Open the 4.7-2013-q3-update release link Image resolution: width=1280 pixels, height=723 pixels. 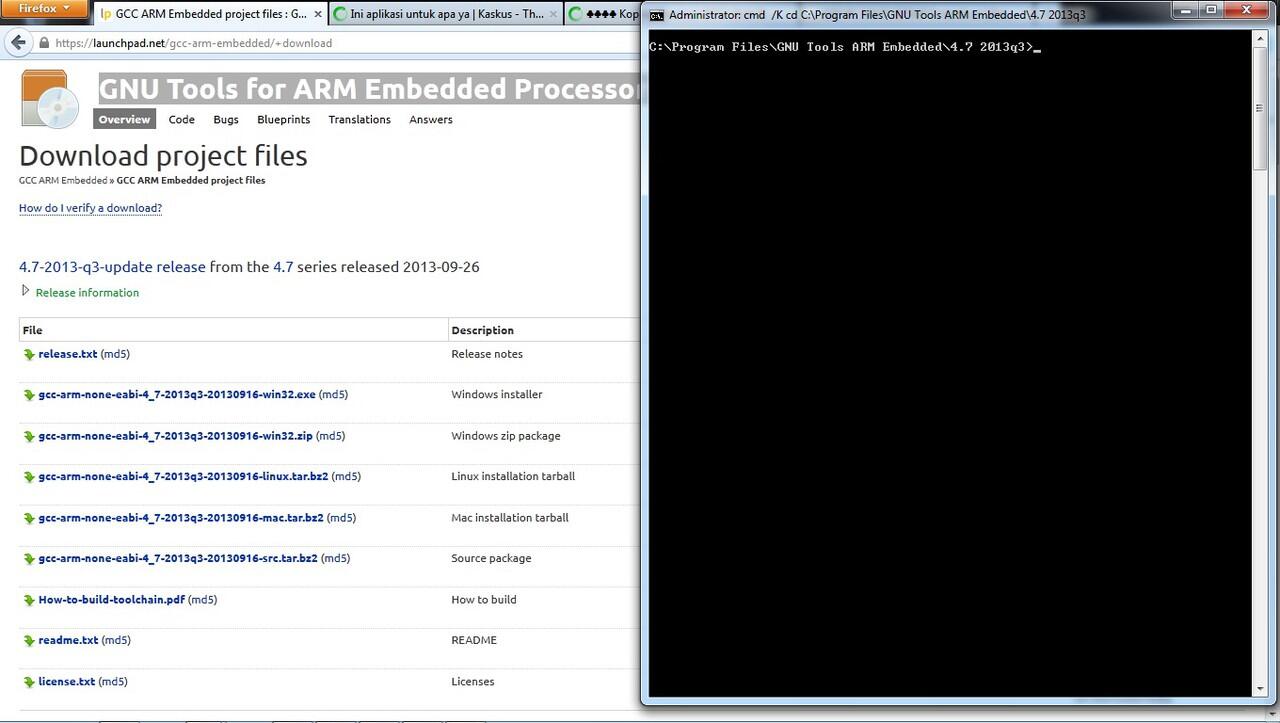(x=112, y=267)
